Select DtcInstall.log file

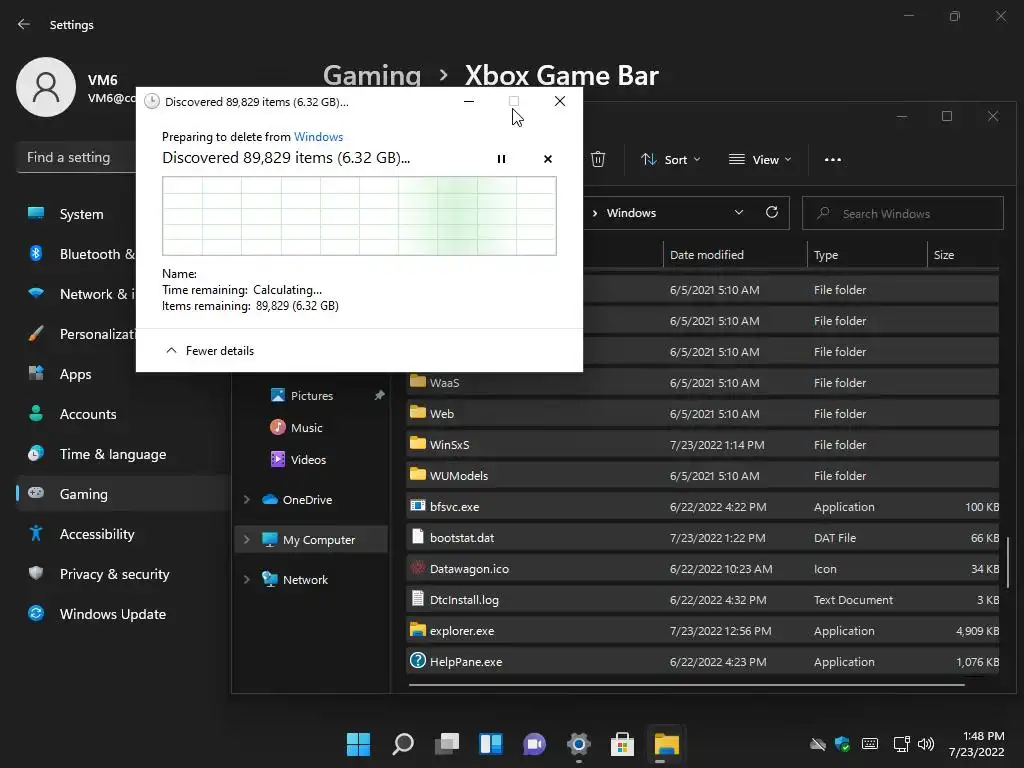coord(702,600)
